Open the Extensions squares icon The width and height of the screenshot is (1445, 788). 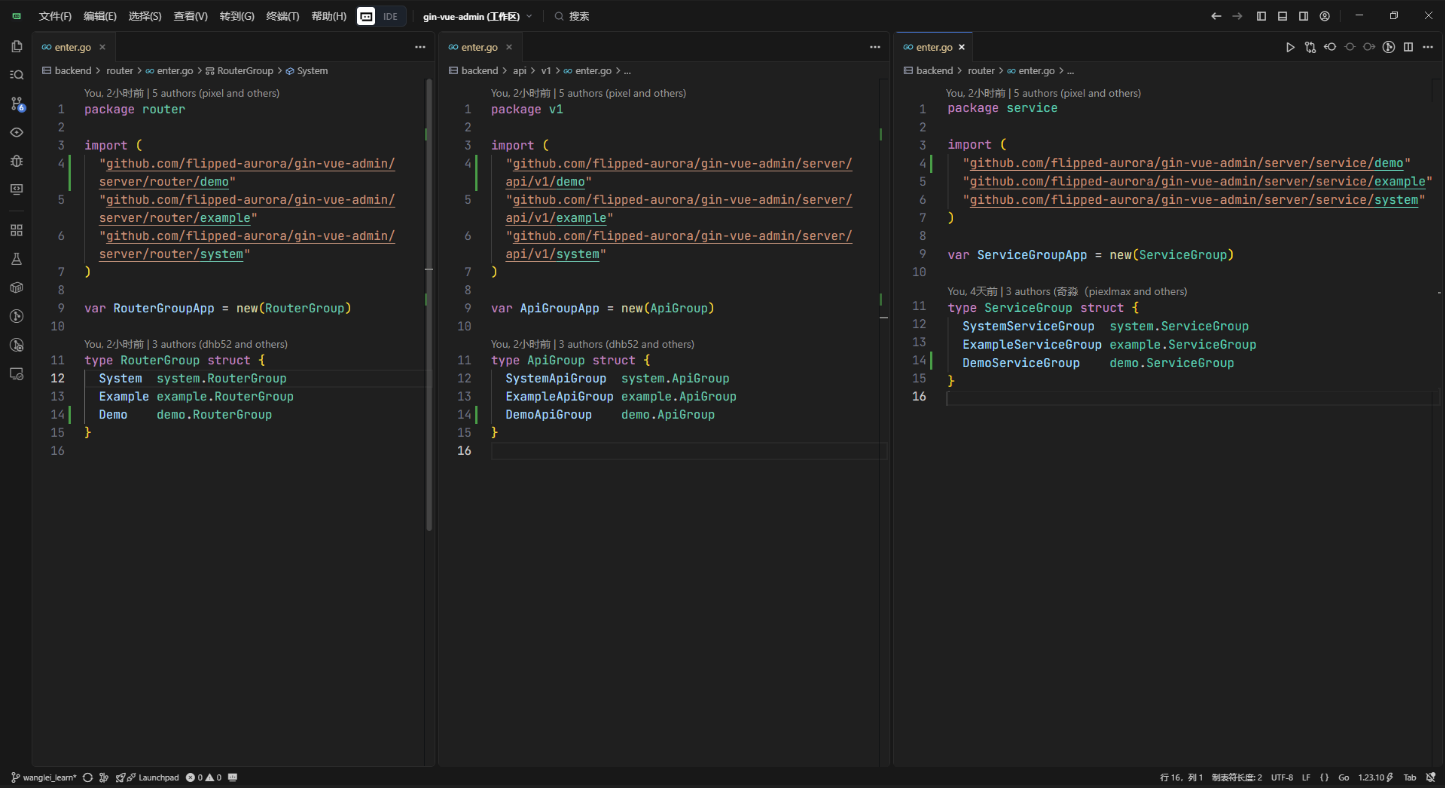click(x=16, y=230)
